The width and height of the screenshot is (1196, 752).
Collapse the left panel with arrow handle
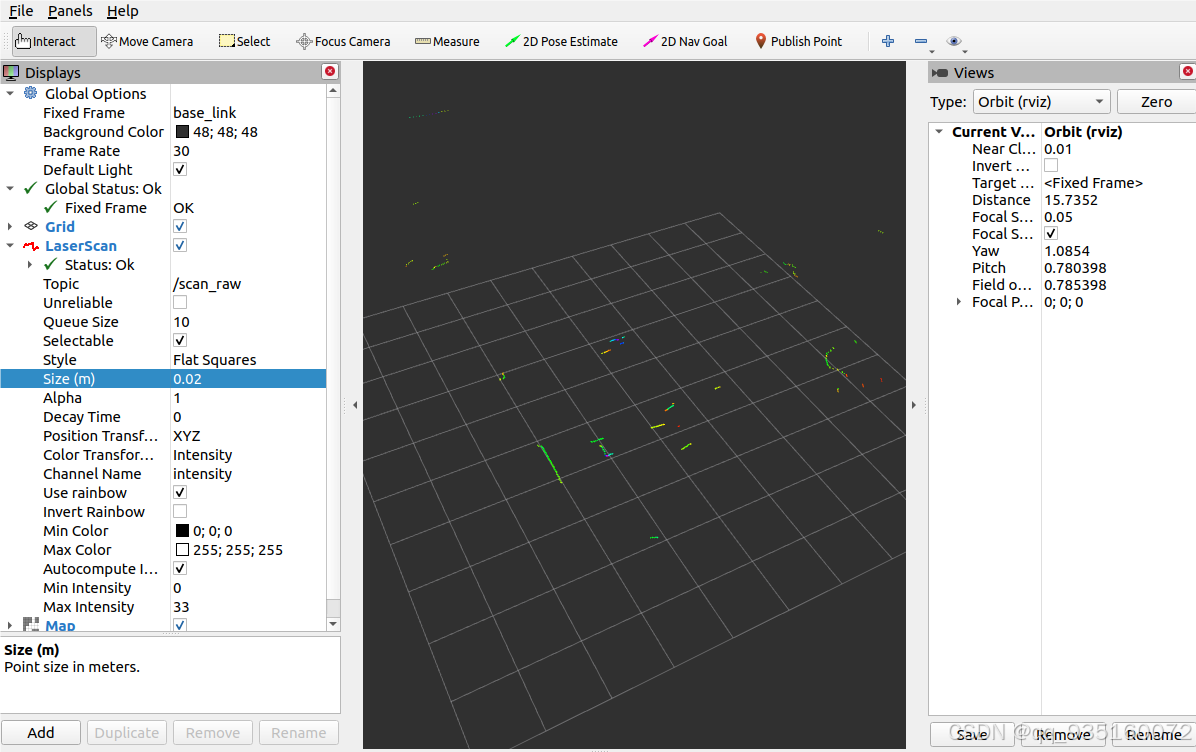[355, 405]
